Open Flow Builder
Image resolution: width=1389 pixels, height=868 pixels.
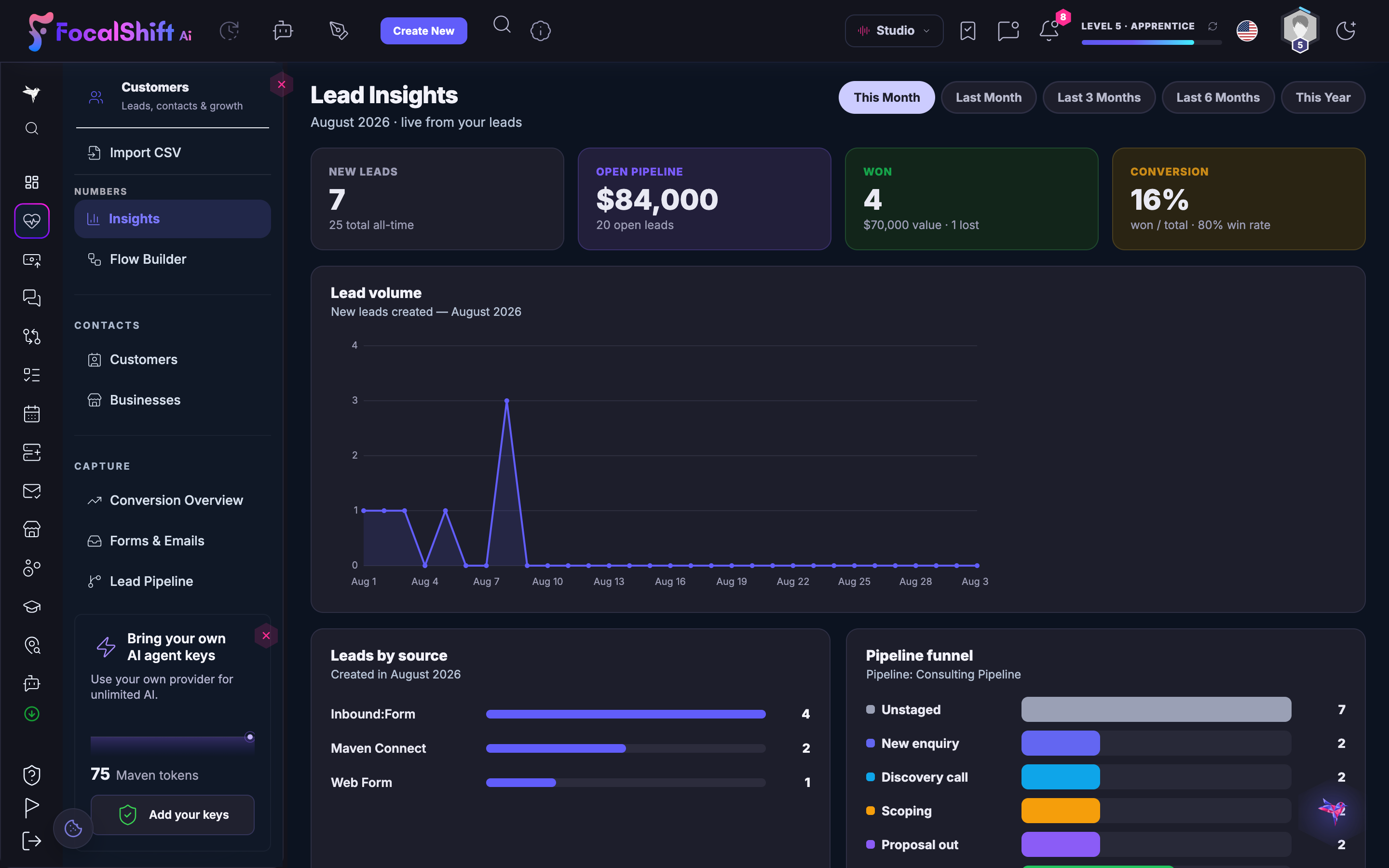172,259
